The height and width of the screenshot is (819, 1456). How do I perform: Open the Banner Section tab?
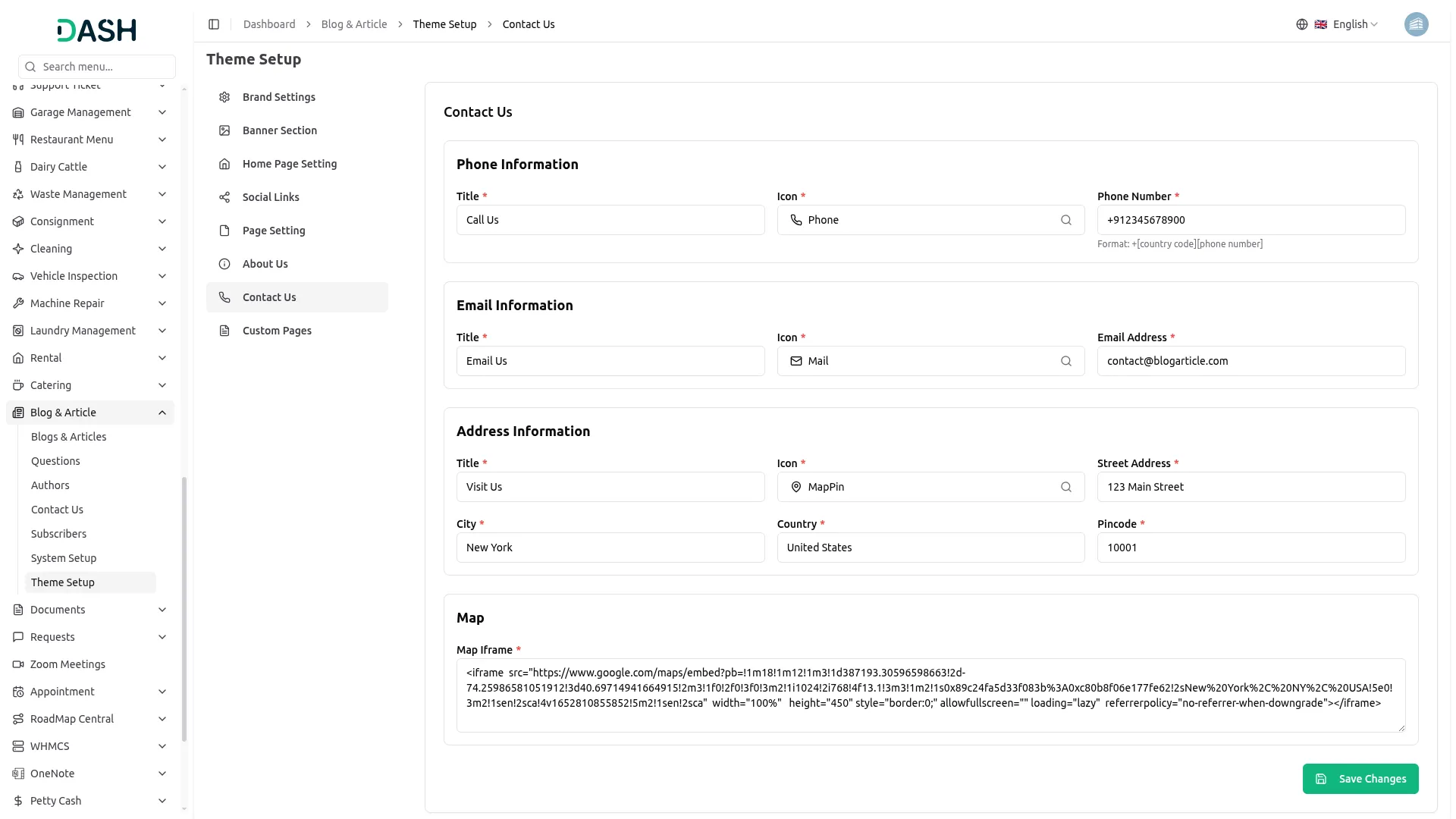pos(280,130)
